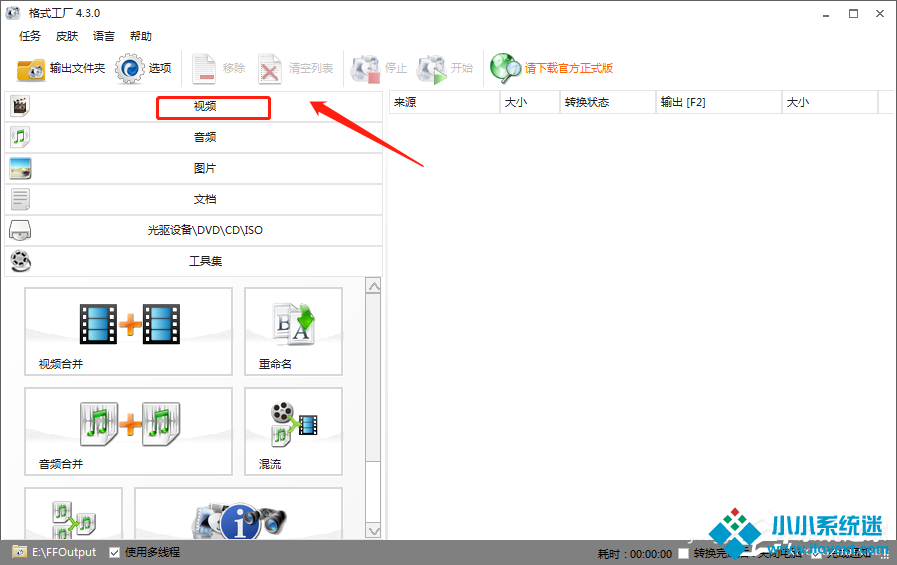
Task: Click the 请下载官方正式版 download link
Action: click(x=567, y=68)
